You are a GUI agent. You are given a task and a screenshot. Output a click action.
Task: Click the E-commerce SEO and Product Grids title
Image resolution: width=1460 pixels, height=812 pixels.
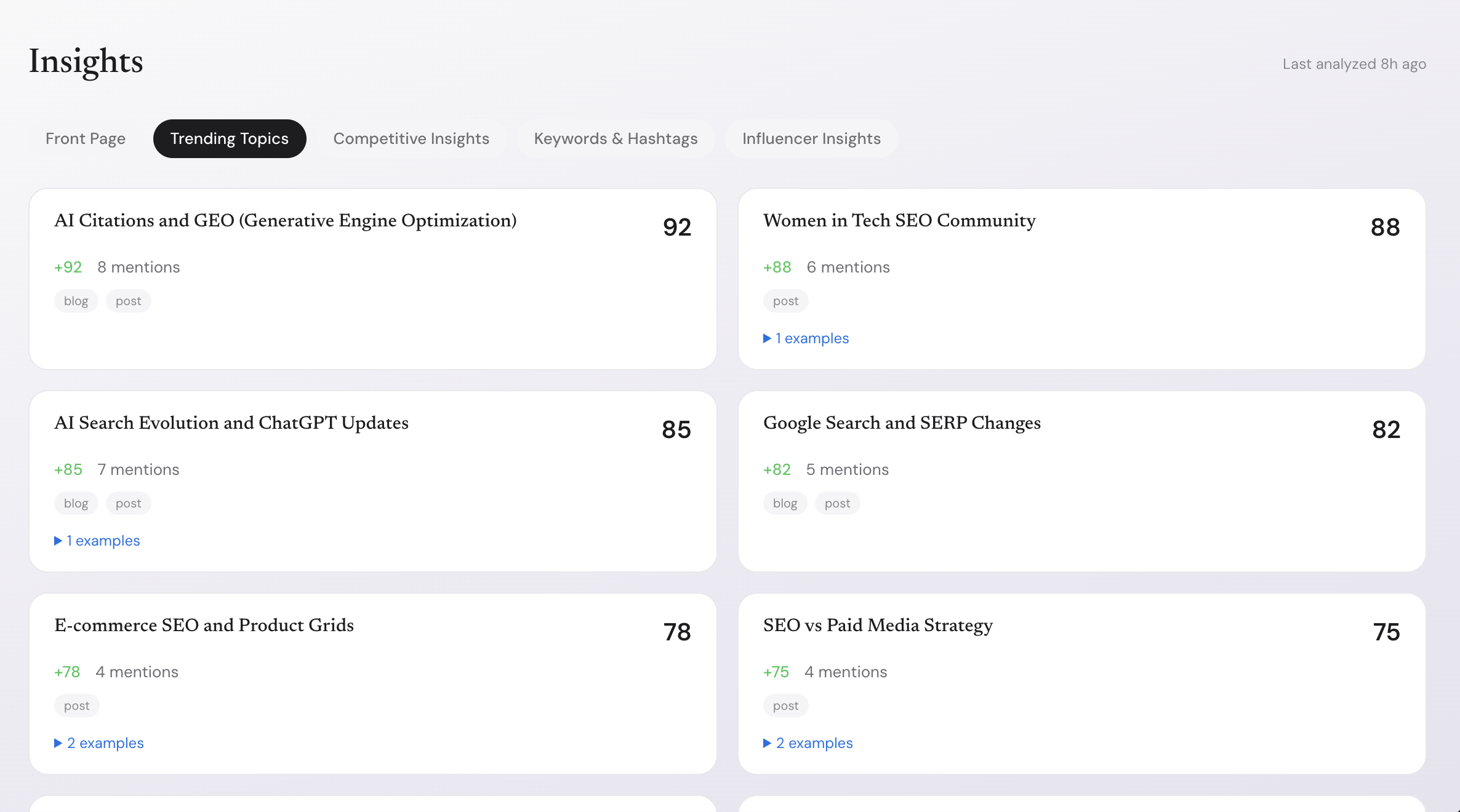[x=204, y=625]
